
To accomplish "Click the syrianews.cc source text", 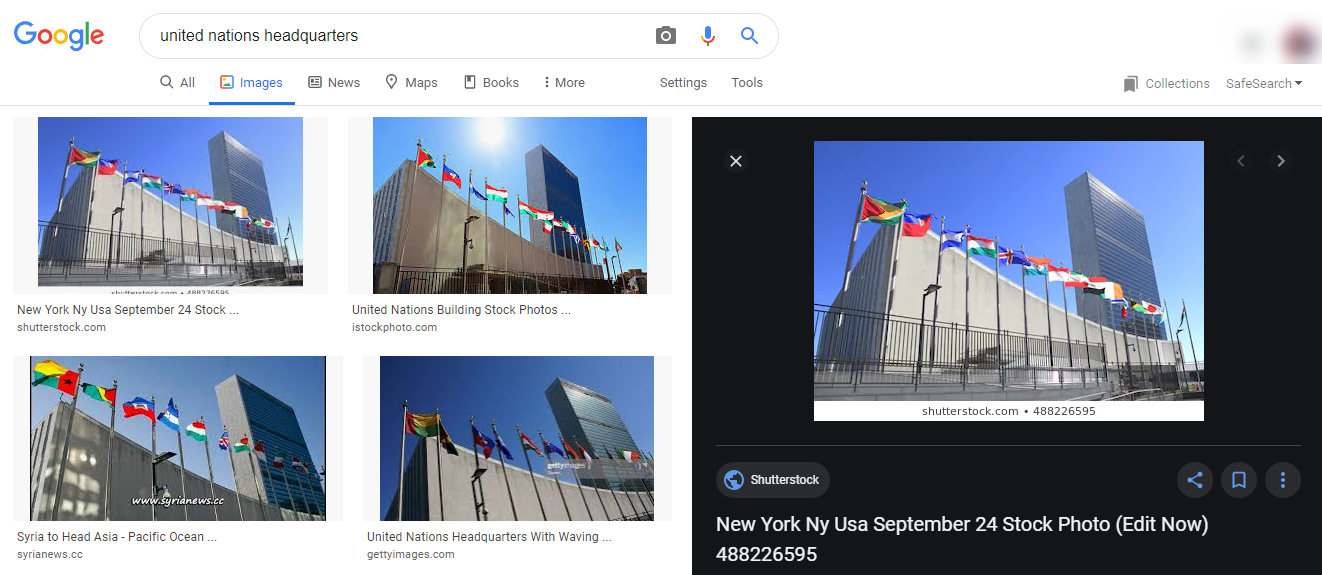I will pyautogui.click(x=50, y=554).
